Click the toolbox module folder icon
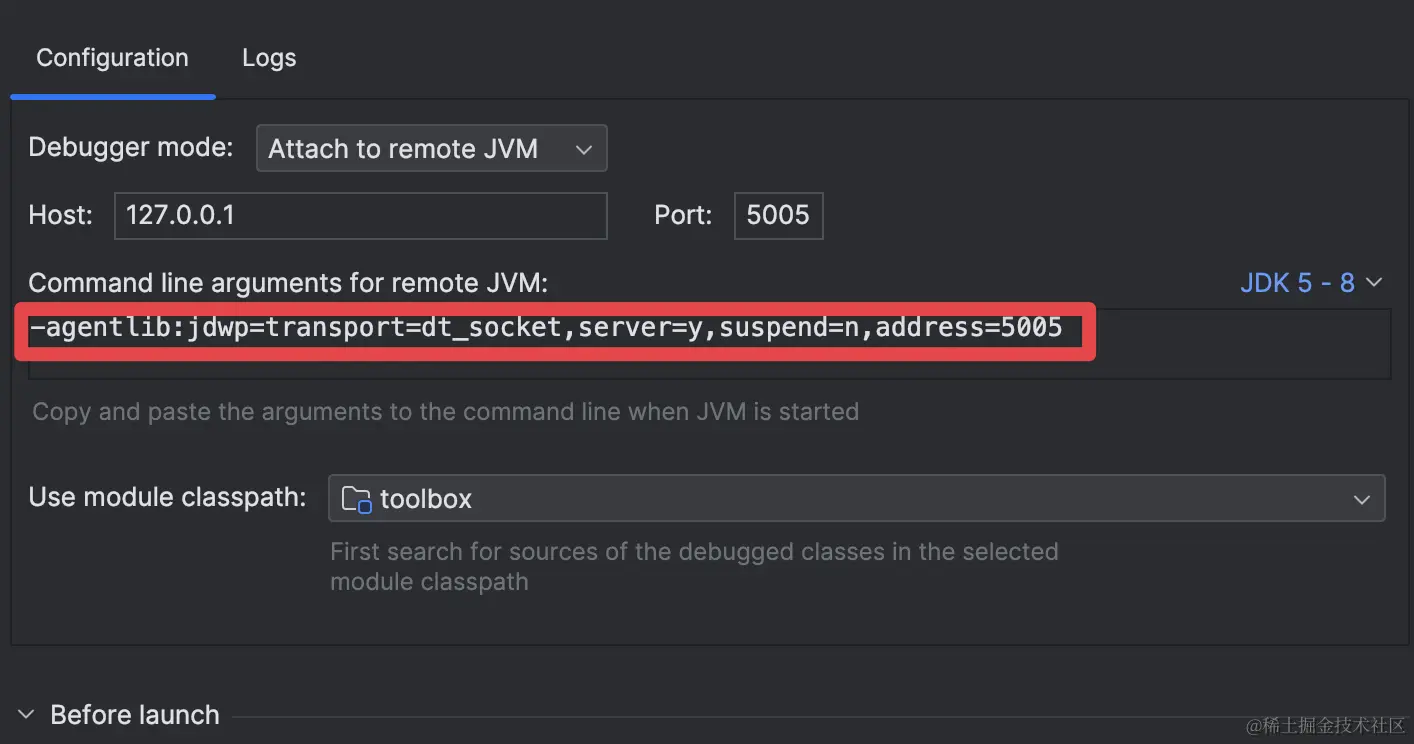 click(356, 499)
